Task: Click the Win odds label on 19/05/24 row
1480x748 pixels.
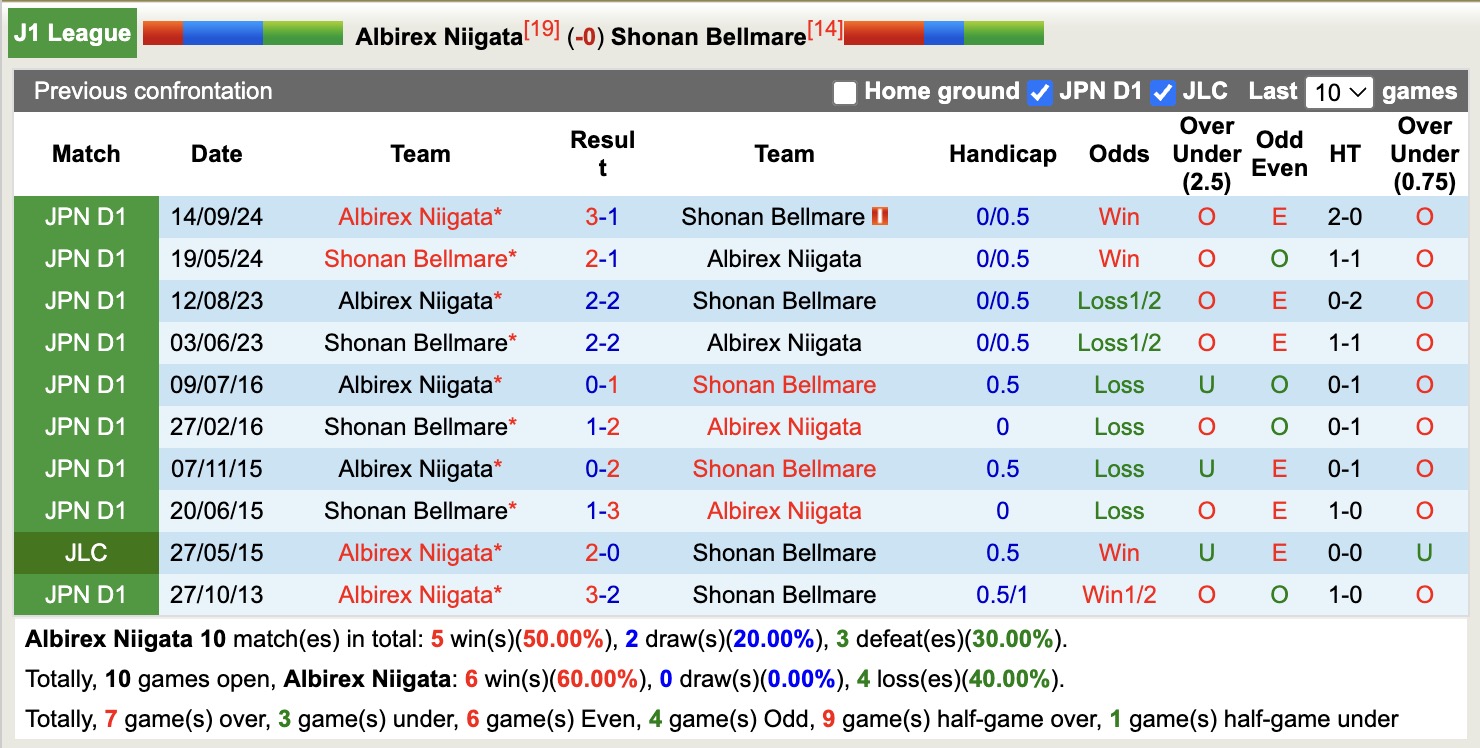Action: click(x=1118, y=258)
